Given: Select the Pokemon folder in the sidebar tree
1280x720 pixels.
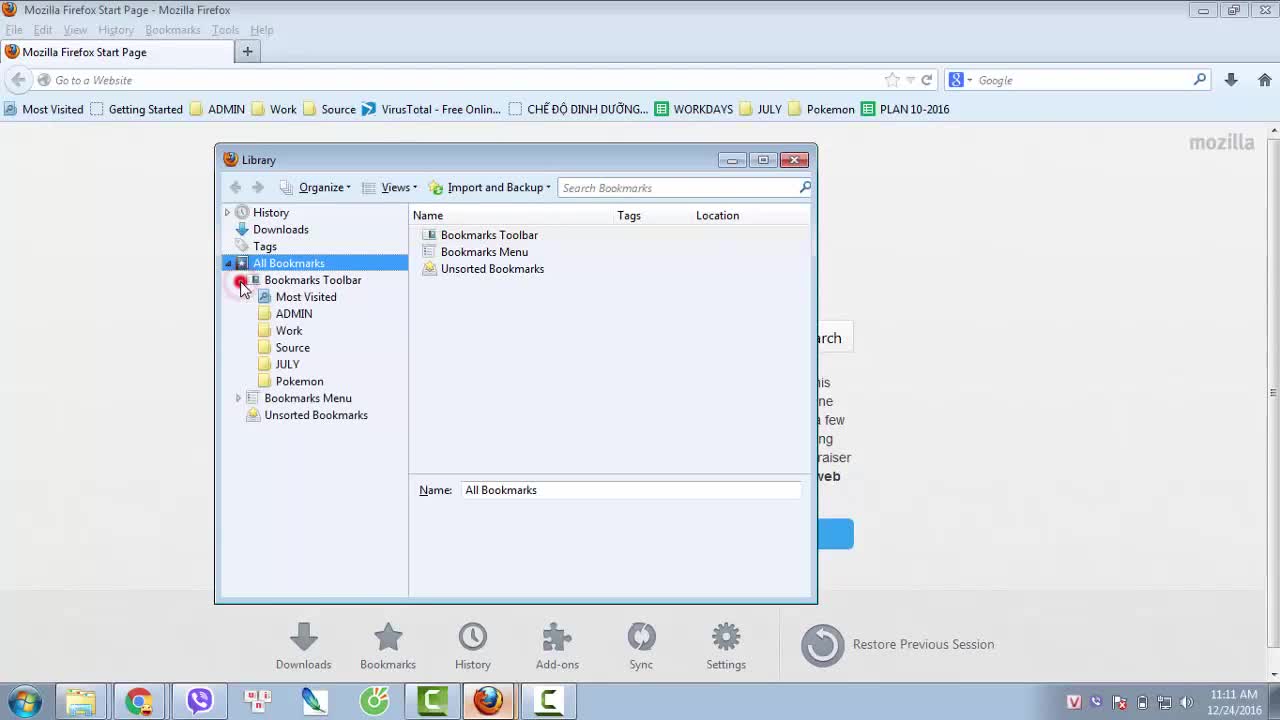Looking at the screenshot, I should point(299,381).
